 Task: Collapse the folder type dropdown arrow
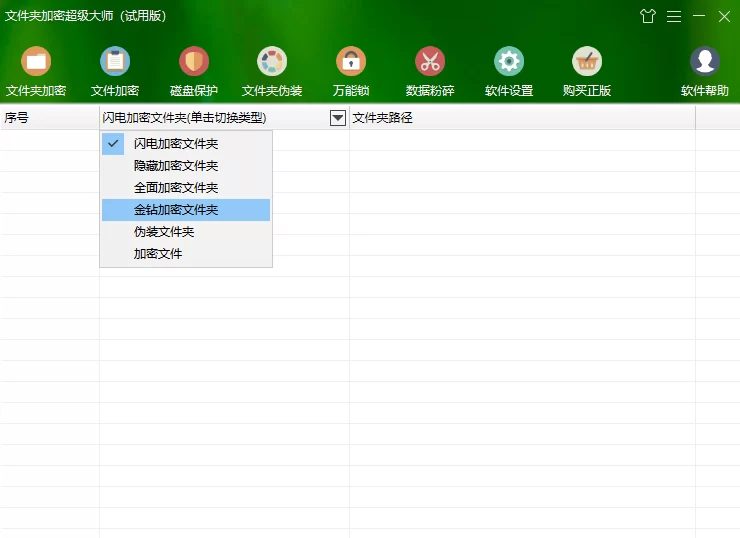pos(338,118)
